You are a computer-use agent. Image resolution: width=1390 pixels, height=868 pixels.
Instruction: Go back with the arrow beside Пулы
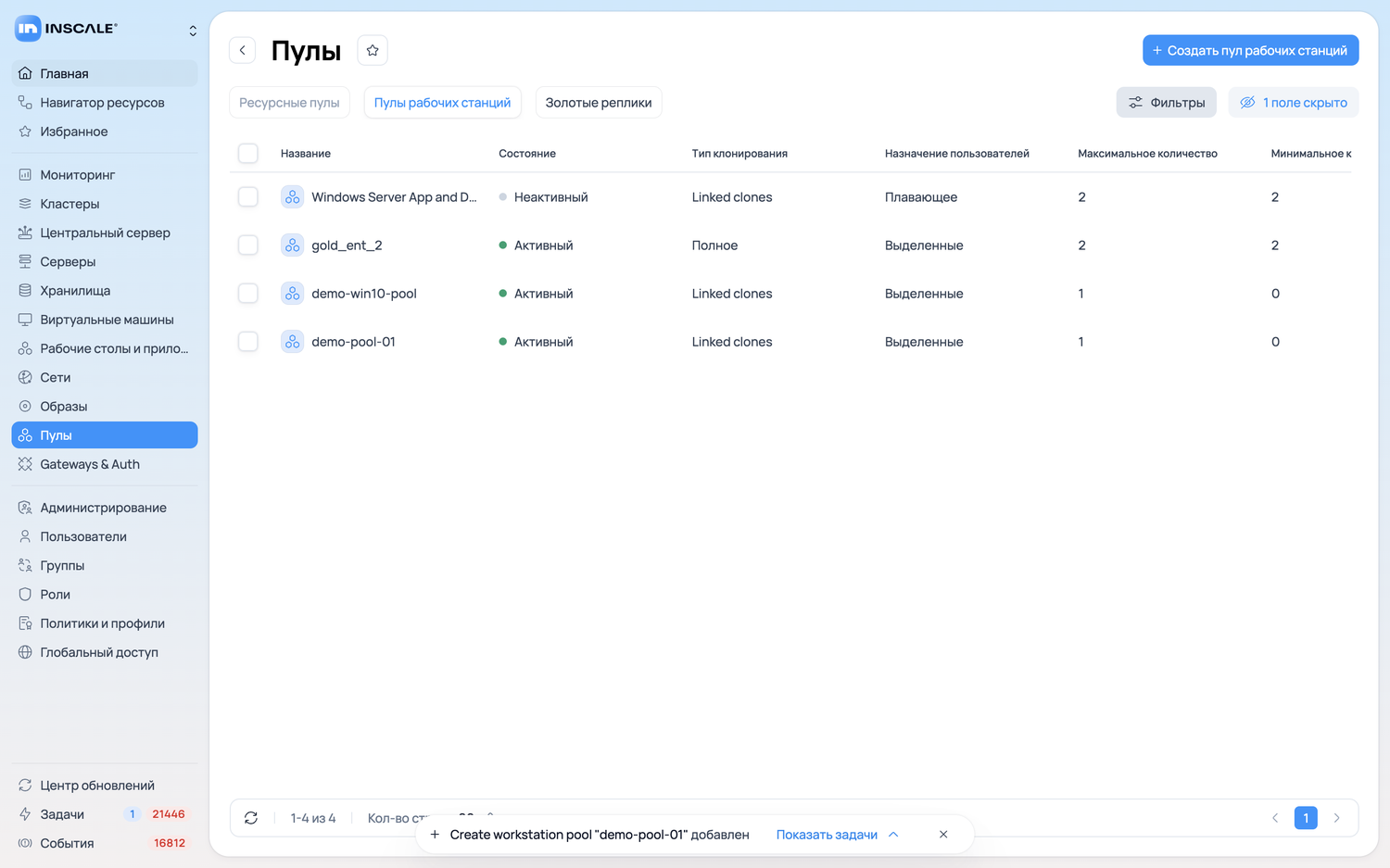243,50
